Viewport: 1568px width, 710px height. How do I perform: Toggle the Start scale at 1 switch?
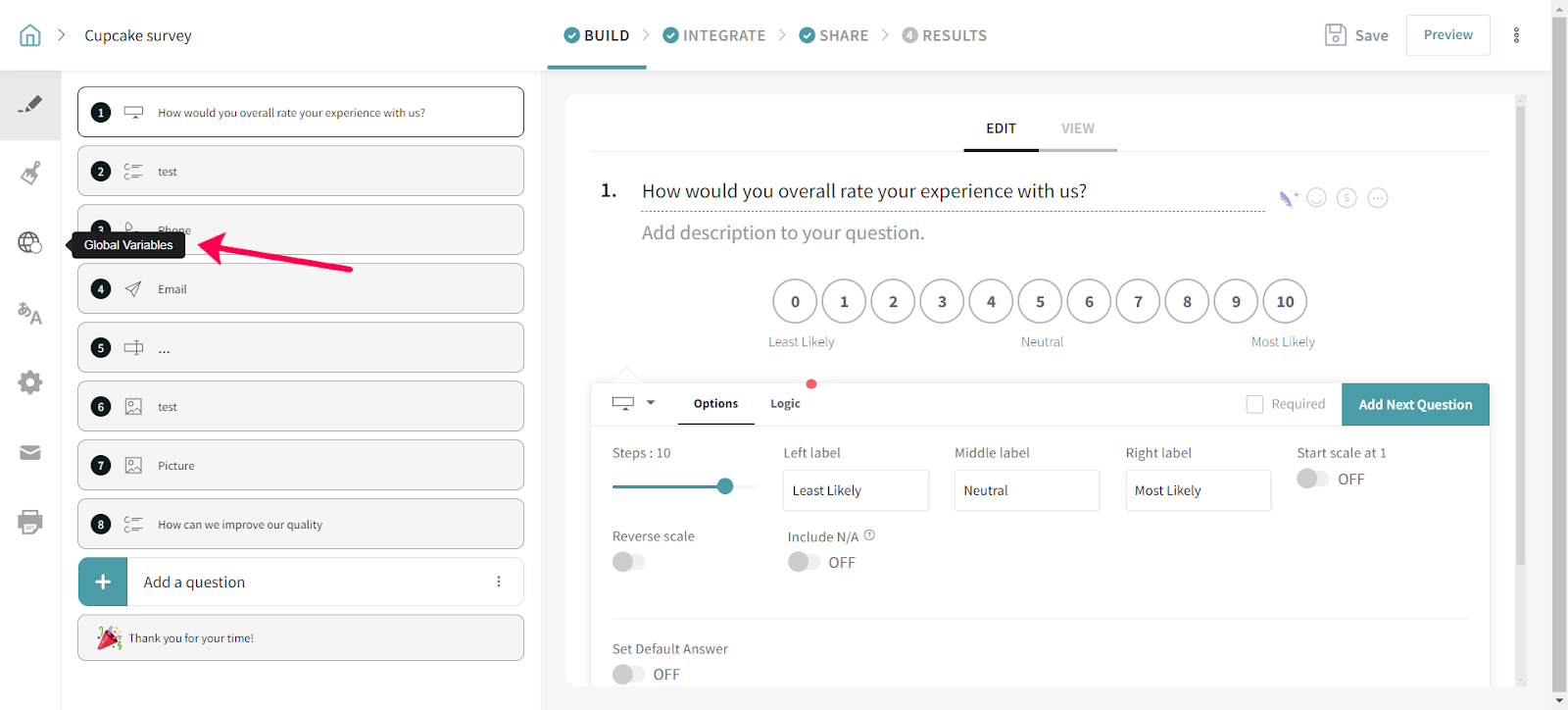[x=1312, y=479]
